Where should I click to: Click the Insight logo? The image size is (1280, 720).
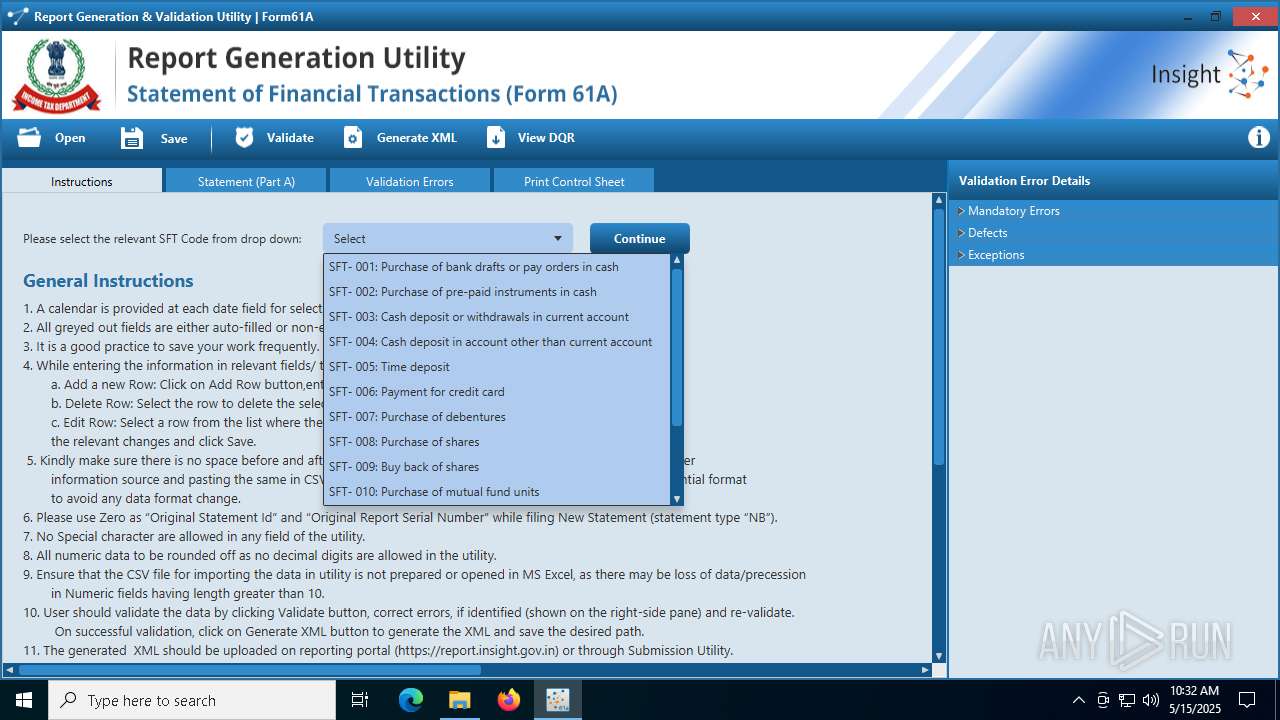[1210, 75]
